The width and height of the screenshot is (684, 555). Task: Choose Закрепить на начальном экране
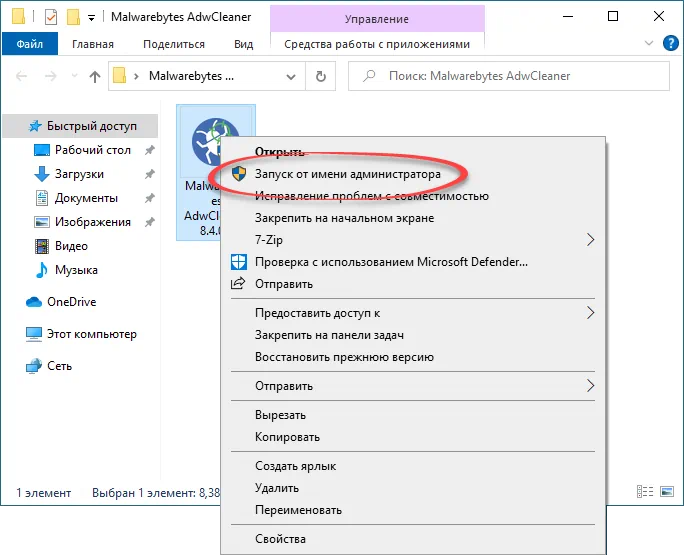pos(413,218)
